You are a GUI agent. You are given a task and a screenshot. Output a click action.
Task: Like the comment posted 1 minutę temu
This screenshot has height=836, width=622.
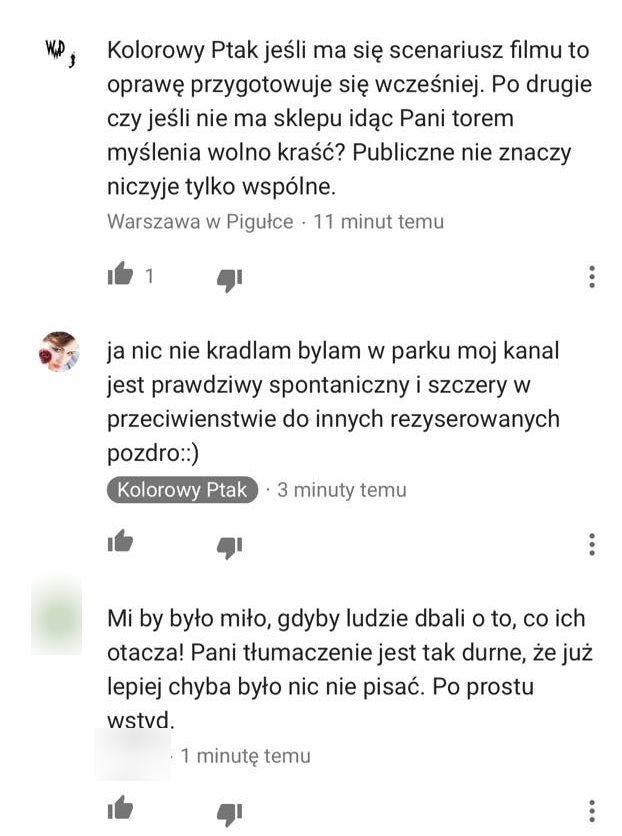(x=120, y=808)
